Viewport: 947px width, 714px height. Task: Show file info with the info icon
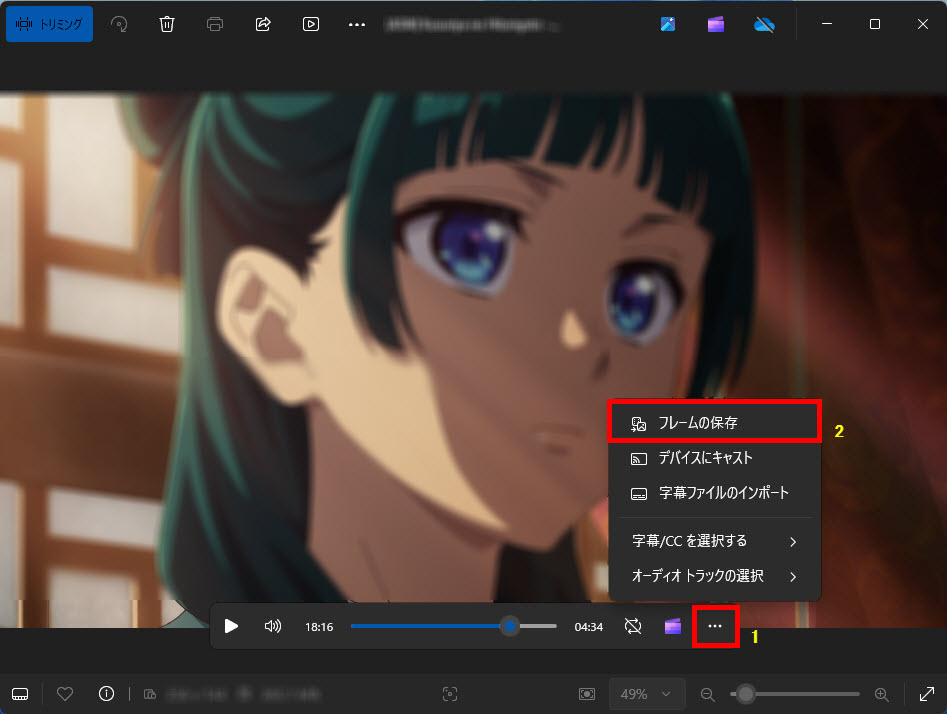click(x=106, y=693)
